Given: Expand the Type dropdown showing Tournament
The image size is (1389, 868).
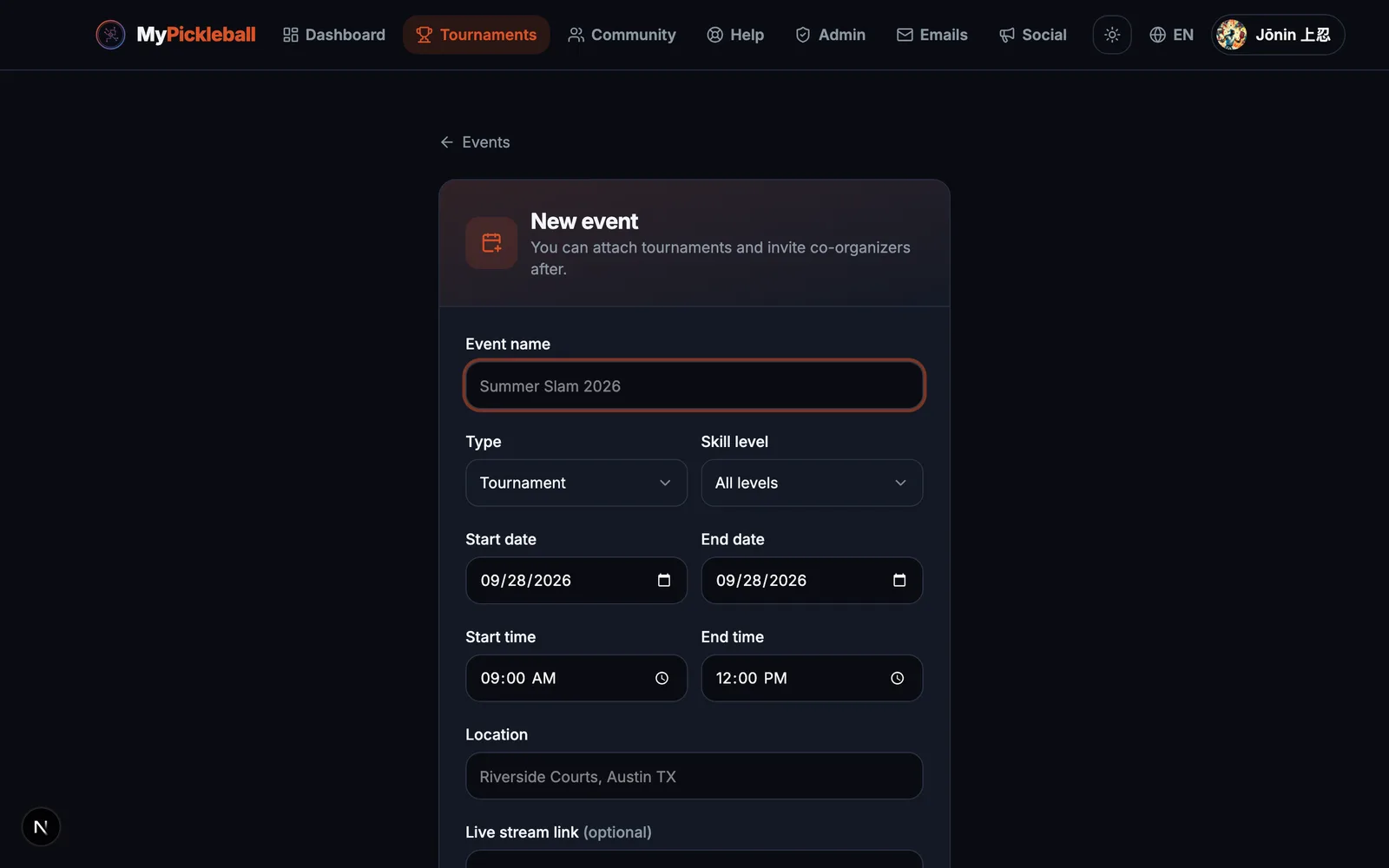Looking at the screenshot, I should pyautogui.click(x=576, y=483).
